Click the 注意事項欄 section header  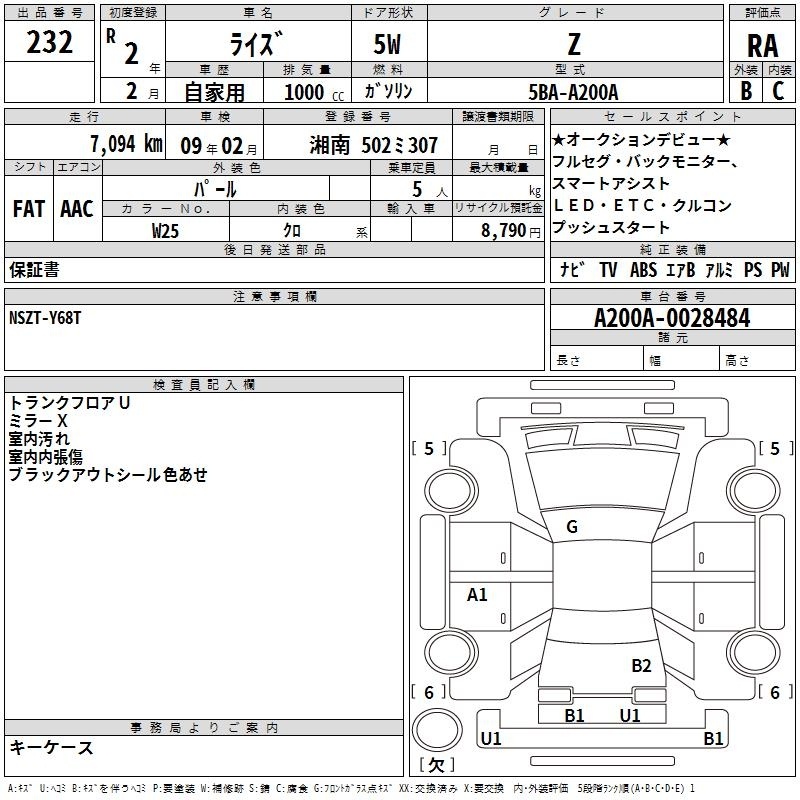coord(274,296)
